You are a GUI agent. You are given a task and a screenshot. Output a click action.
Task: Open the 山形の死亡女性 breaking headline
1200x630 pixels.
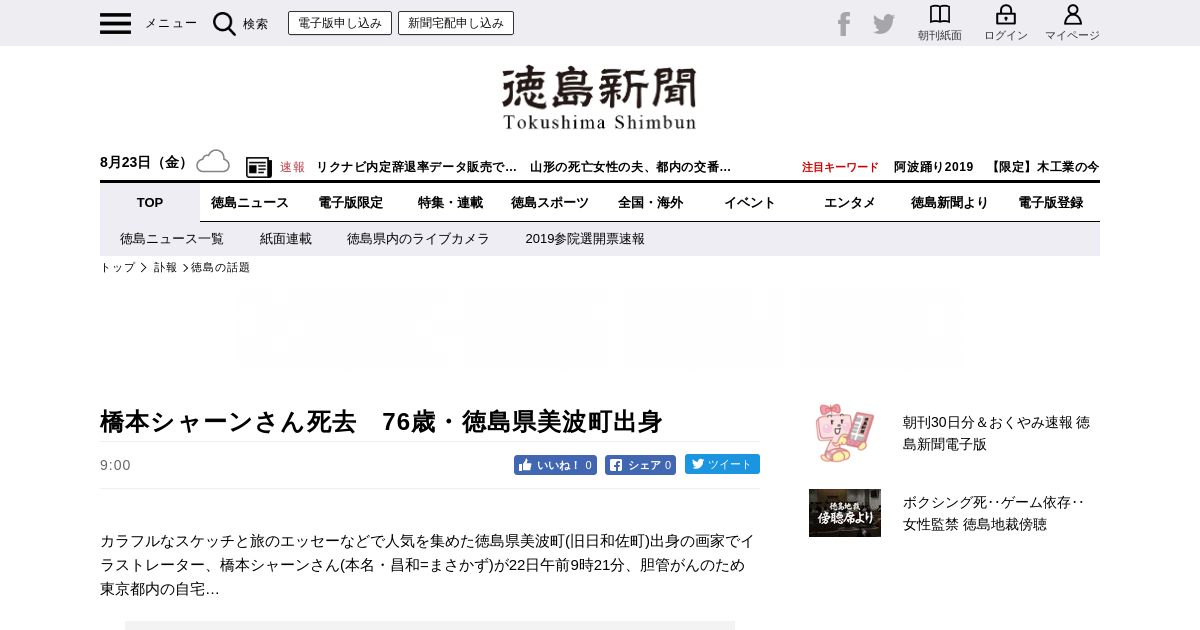coord(630,167)
